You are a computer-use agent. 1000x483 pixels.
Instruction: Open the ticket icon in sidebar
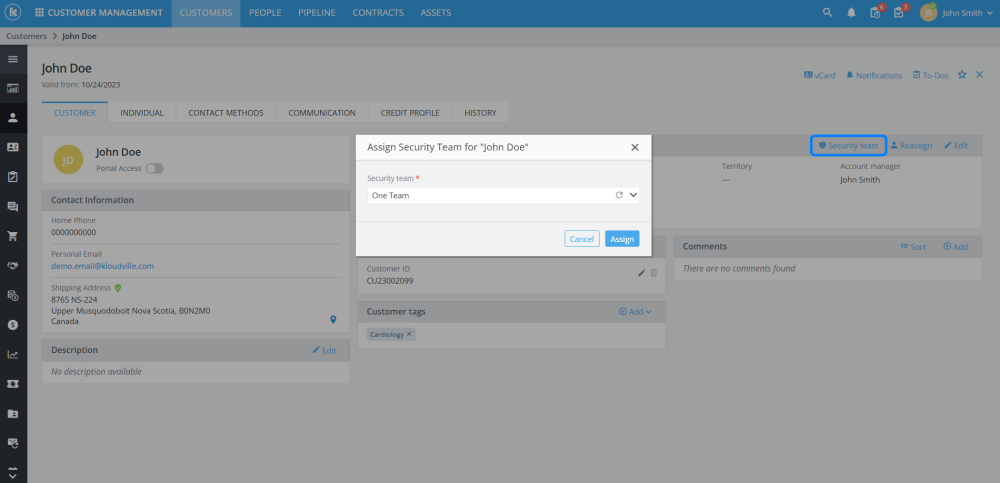(13, 383)
